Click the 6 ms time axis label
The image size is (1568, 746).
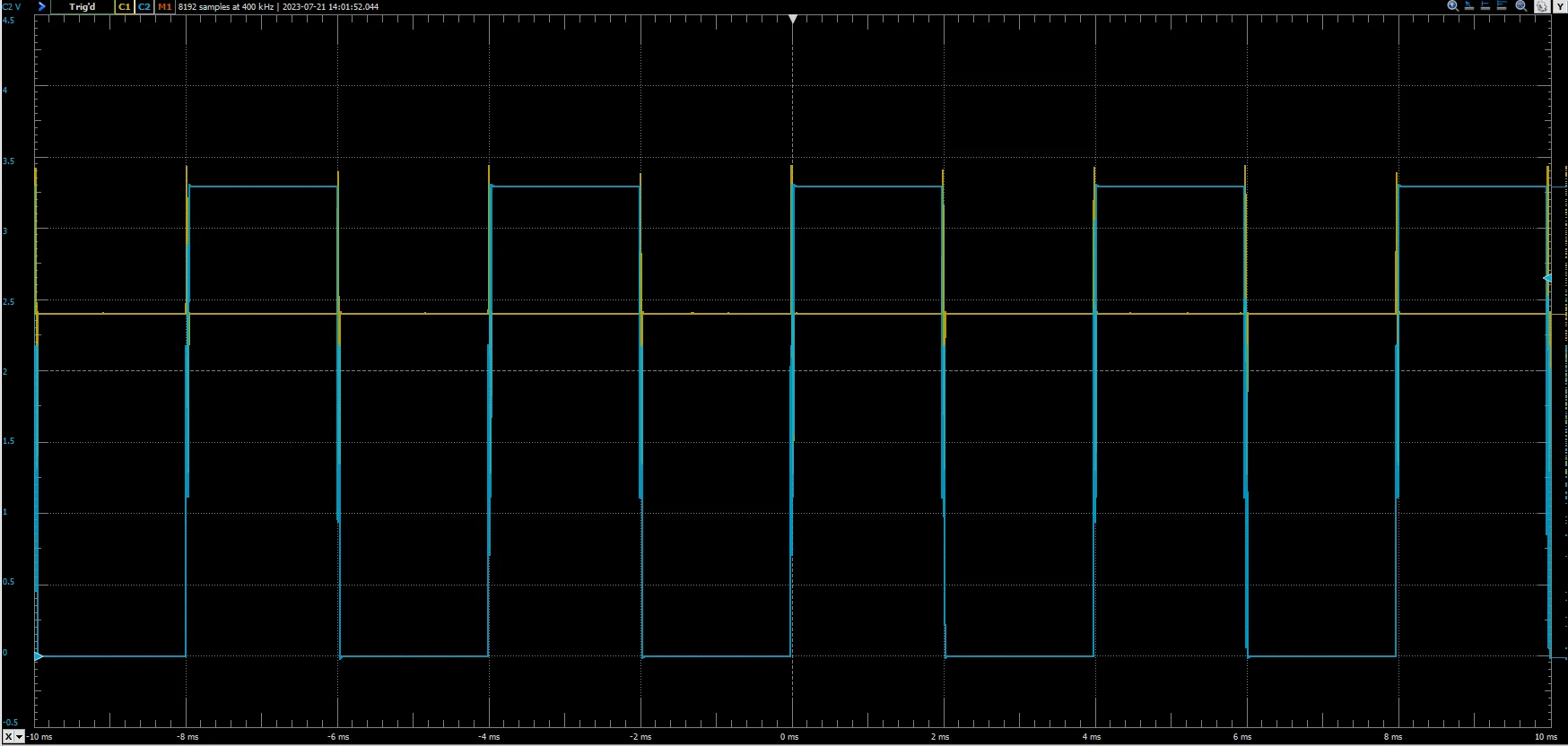point(1242,737)
